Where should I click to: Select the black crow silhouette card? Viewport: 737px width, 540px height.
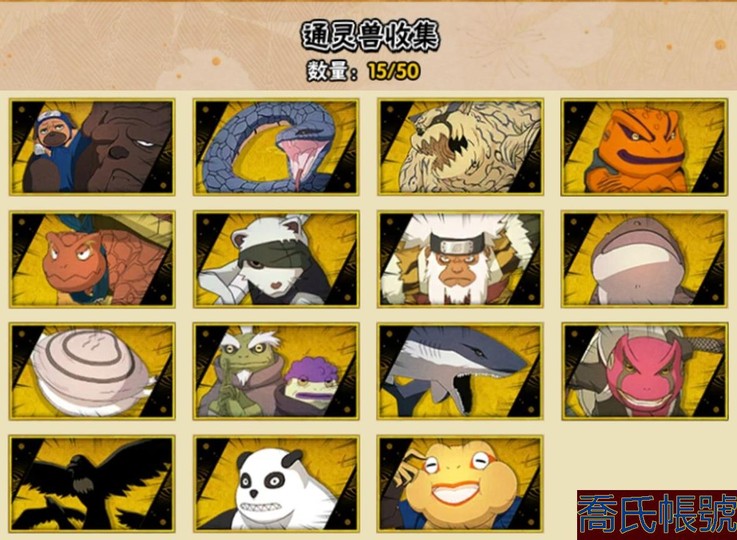92,484
